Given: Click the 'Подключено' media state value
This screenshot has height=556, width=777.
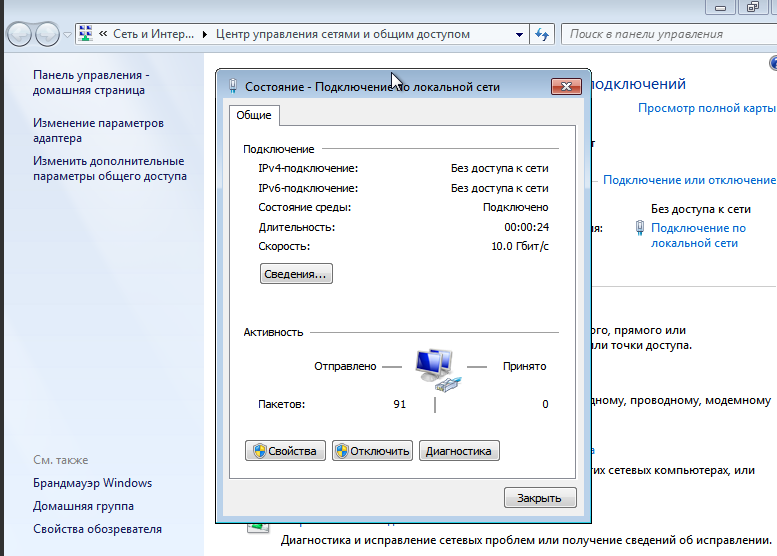Looking at the screenshot, I should pos(516,207).
